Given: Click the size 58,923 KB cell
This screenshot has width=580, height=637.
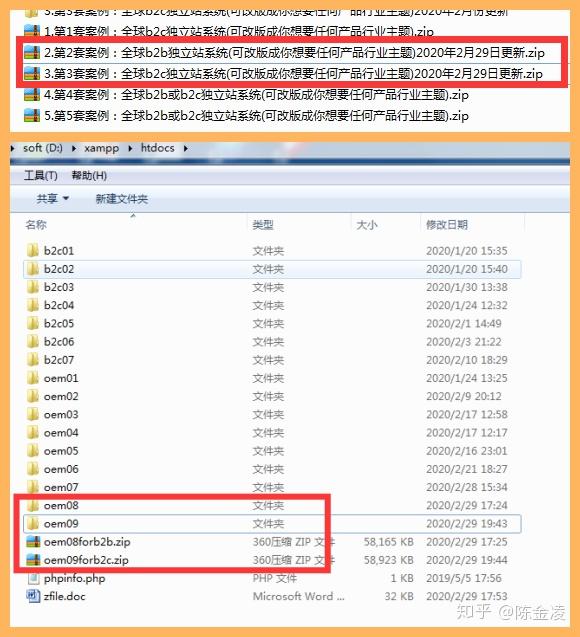Looking at the screenshot, I should (389, 560).
